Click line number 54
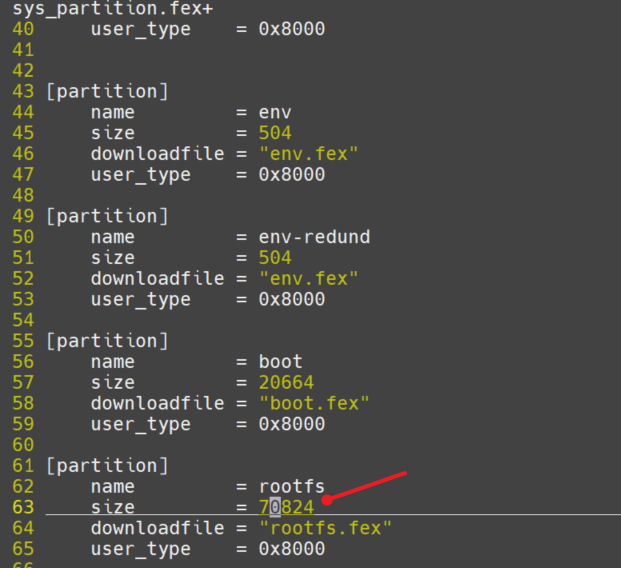Viewport: 621px width, 568px height. click(23, 320)
